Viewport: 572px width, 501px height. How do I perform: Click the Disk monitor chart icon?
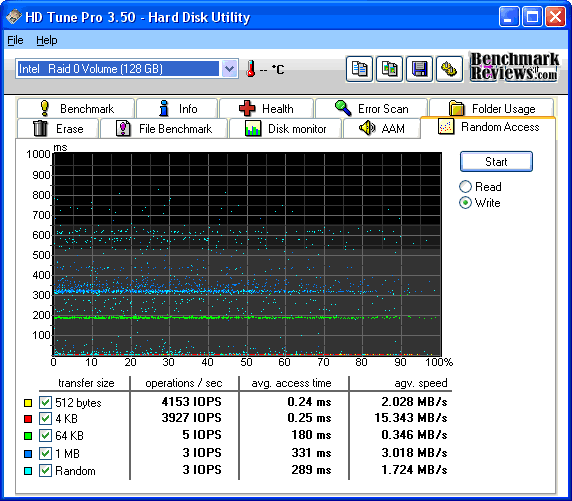[x=253, y=128]
